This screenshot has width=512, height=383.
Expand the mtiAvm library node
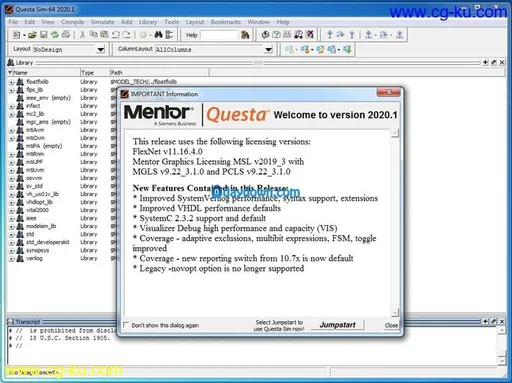click(x=11, y=130)
